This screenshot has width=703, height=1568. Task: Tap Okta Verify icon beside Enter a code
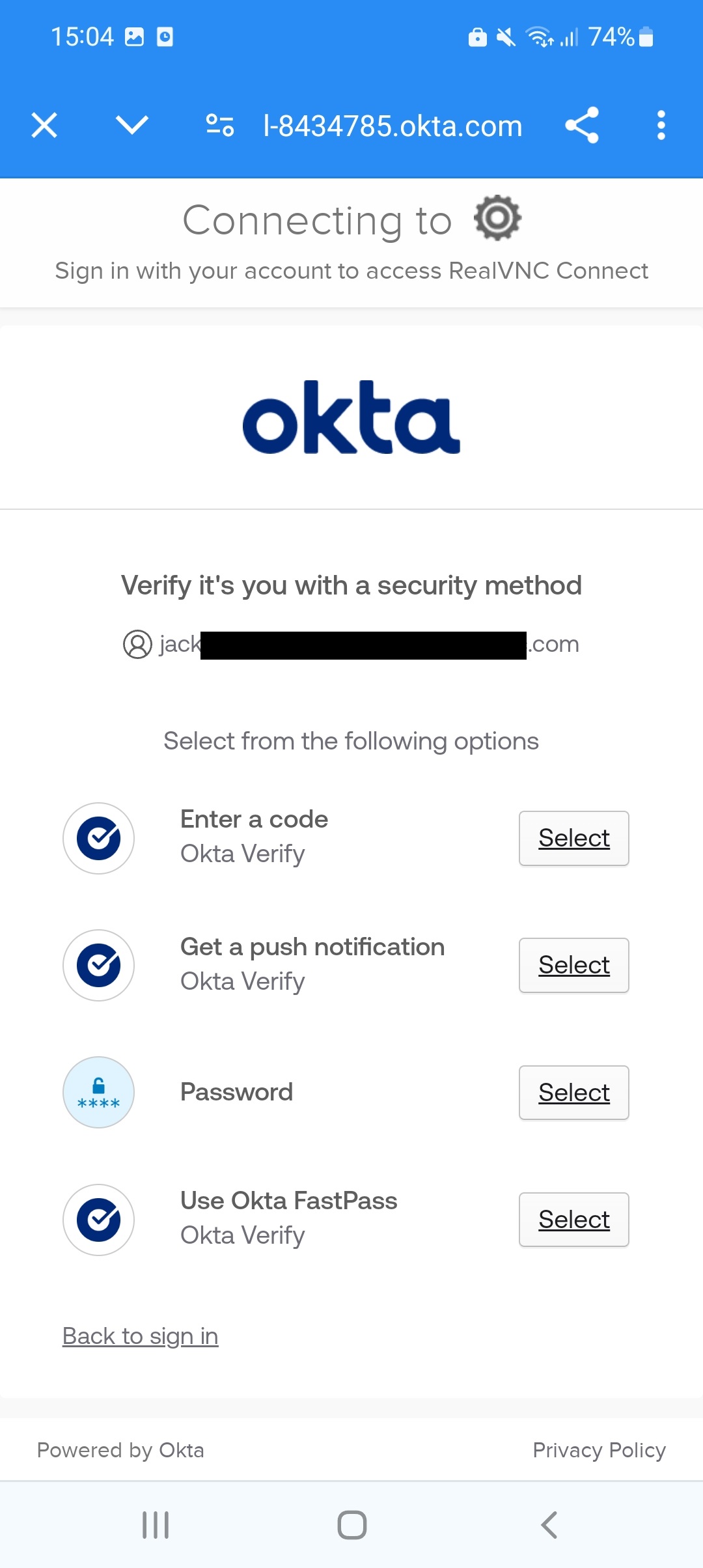pos(98,838)
